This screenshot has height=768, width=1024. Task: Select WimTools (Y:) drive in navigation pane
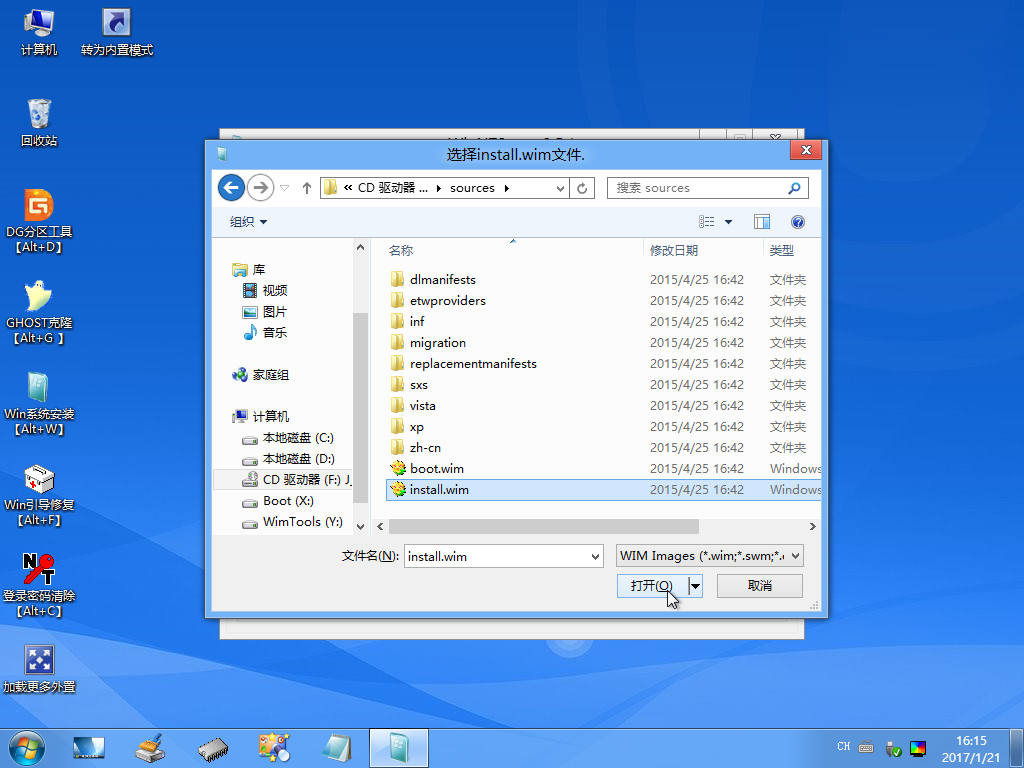[292, 522]
